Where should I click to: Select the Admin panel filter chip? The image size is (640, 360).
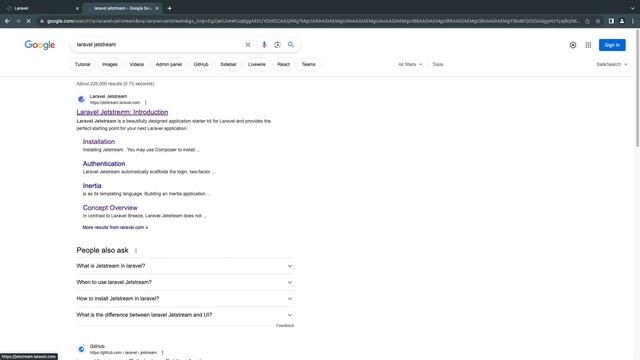pos(169,64)
